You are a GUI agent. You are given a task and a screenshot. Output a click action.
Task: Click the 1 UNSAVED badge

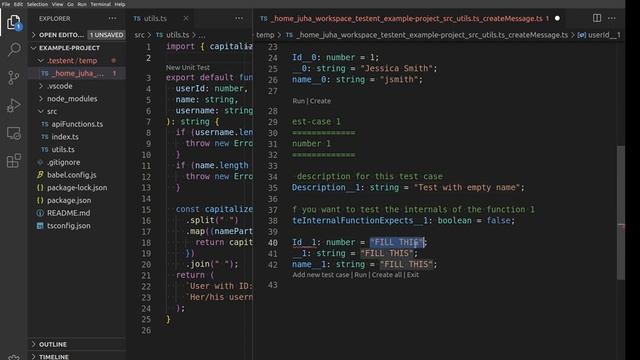[x=107, y=35]
